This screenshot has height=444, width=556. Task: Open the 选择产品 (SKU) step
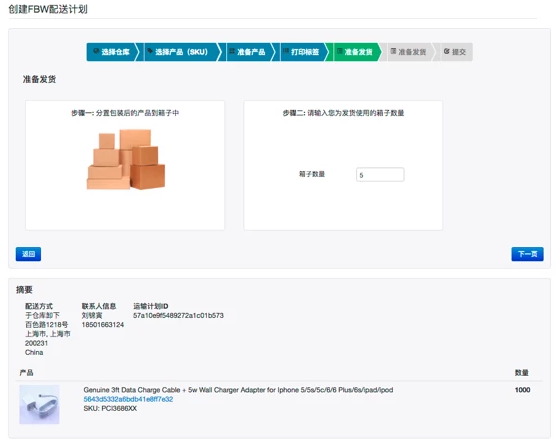(181, 52)
